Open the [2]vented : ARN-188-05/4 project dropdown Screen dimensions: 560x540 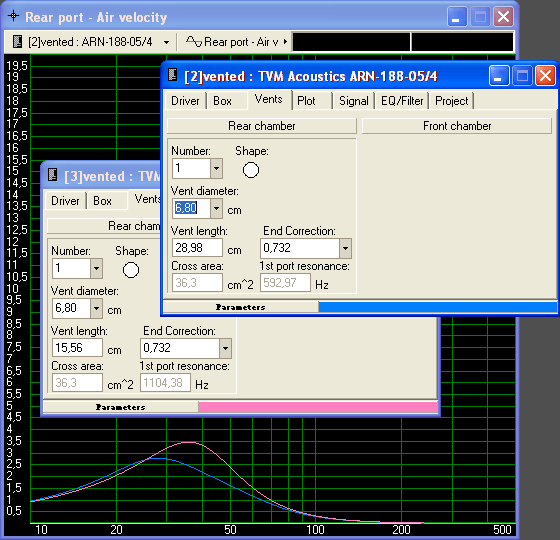pyautogui.click(x=166, y=42)
